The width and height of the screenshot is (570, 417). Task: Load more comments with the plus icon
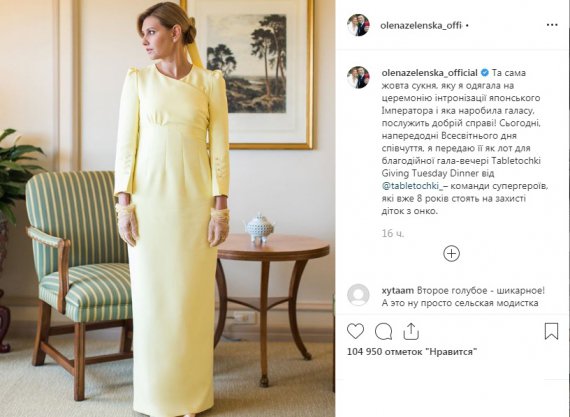tap(451, 253)
